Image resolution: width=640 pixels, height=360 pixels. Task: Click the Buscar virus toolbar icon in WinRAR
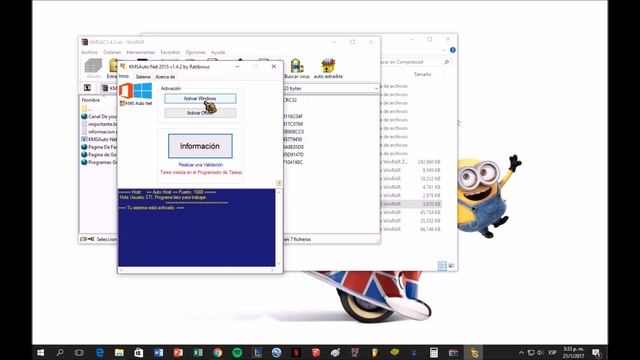point(297,68)
